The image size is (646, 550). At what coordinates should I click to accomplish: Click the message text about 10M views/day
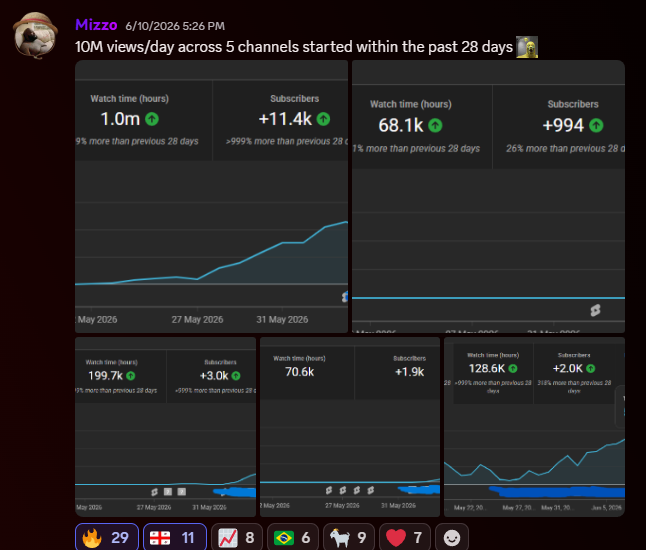294,47
